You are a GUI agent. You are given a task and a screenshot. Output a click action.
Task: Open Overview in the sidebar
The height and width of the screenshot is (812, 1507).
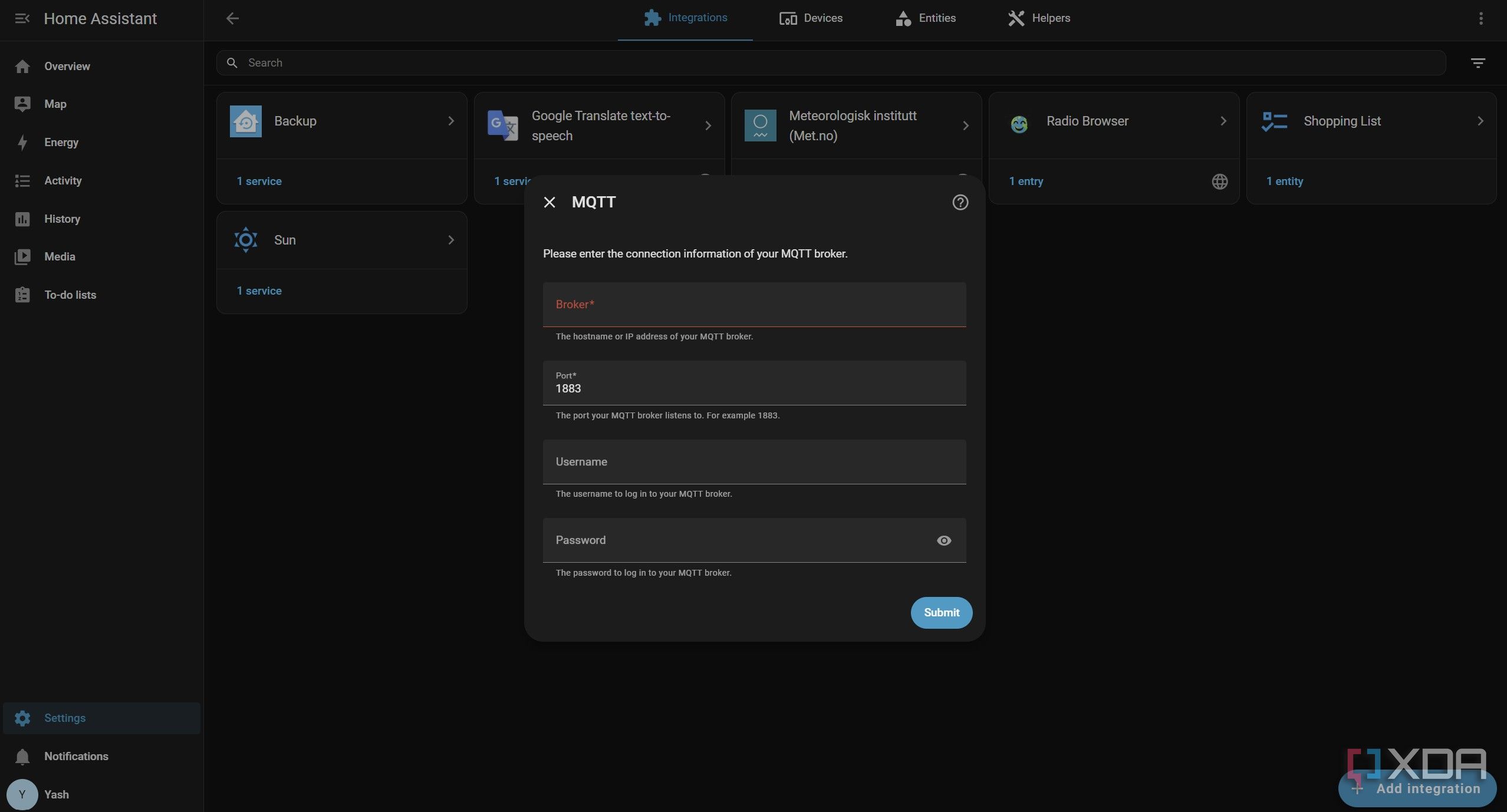coord(101,66)
